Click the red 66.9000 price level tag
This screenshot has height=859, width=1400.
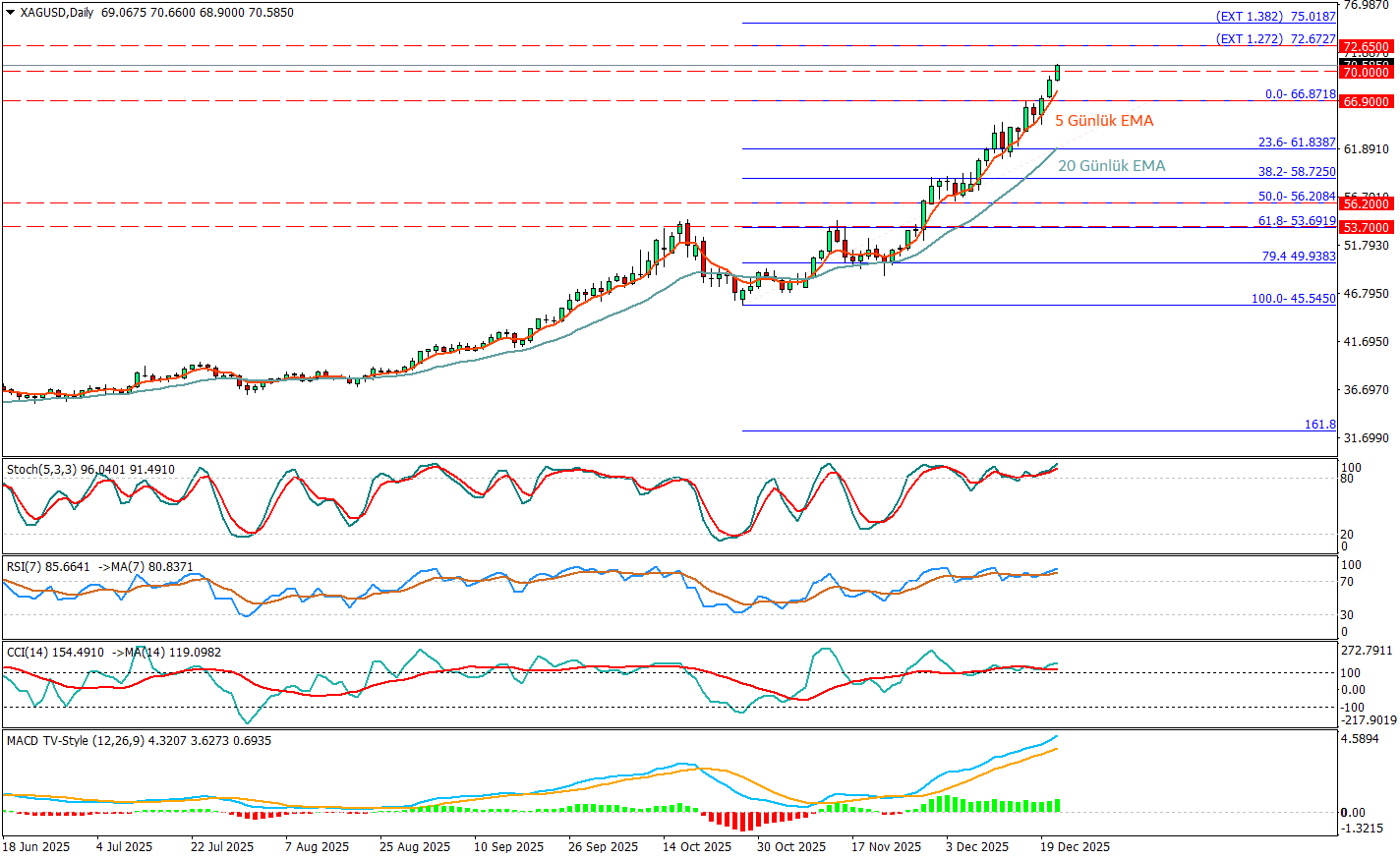point(1366,102)
